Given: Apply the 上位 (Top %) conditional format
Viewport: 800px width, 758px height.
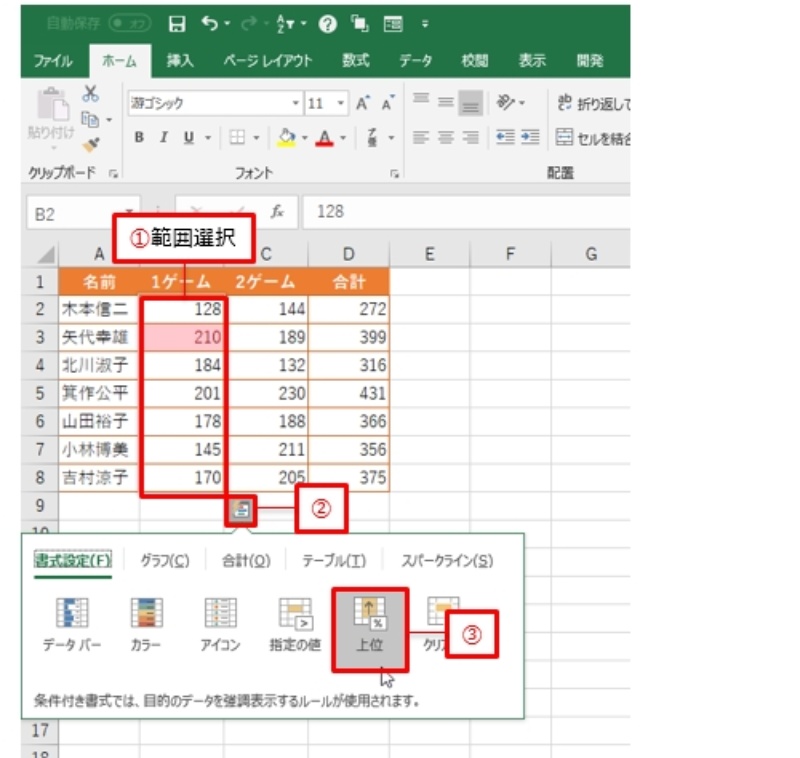Looking at the screenshot, I should [369, 628].
